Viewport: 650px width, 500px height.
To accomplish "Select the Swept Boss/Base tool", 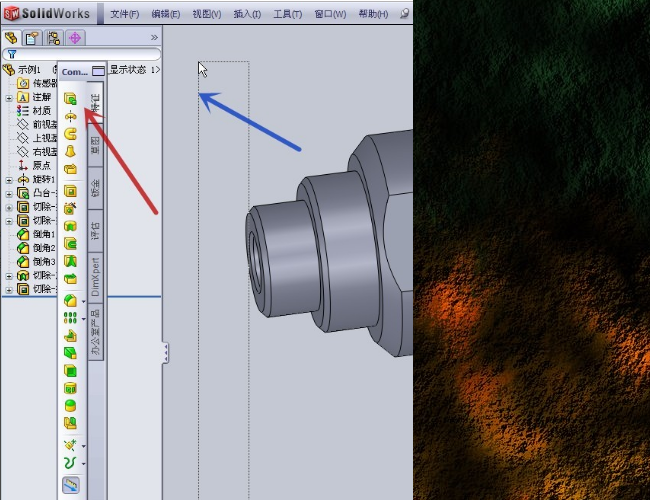I will tap(70, 134).
